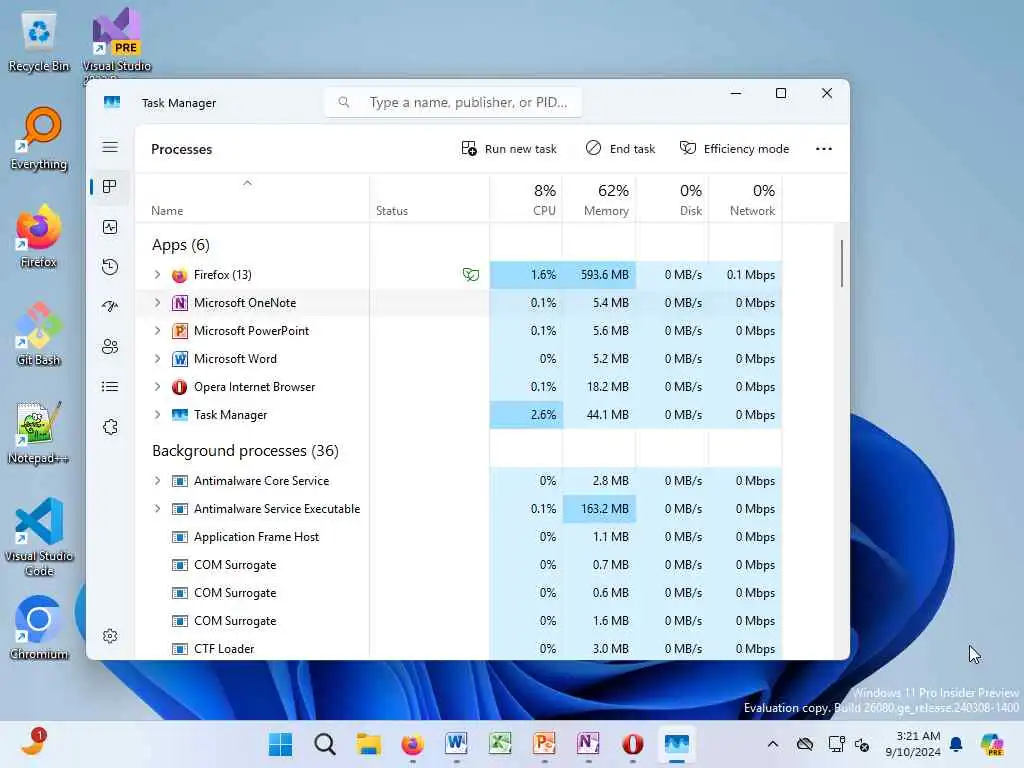Open the Task Manager hamburger navigation menu
The image size is (1024, 768).
tap(110, 147)
